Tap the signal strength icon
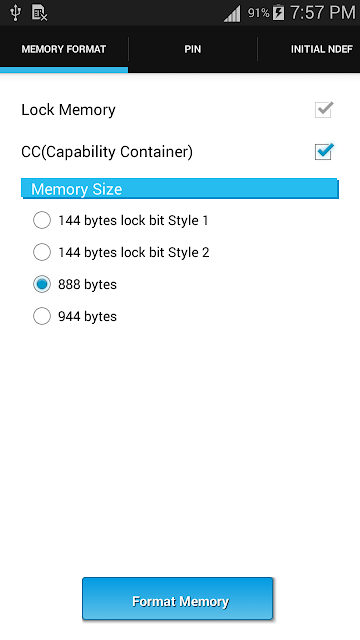Screen dimensions: 360x640 pos(232,14)
